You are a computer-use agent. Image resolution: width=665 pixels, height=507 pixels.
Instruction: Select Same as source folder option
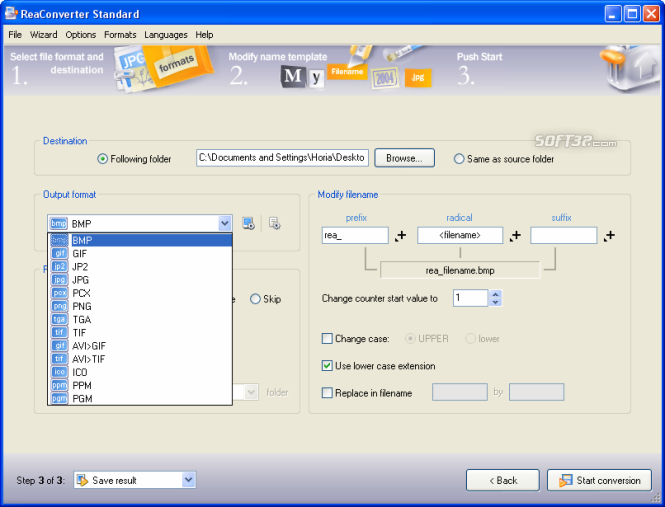tap(459, 159)
